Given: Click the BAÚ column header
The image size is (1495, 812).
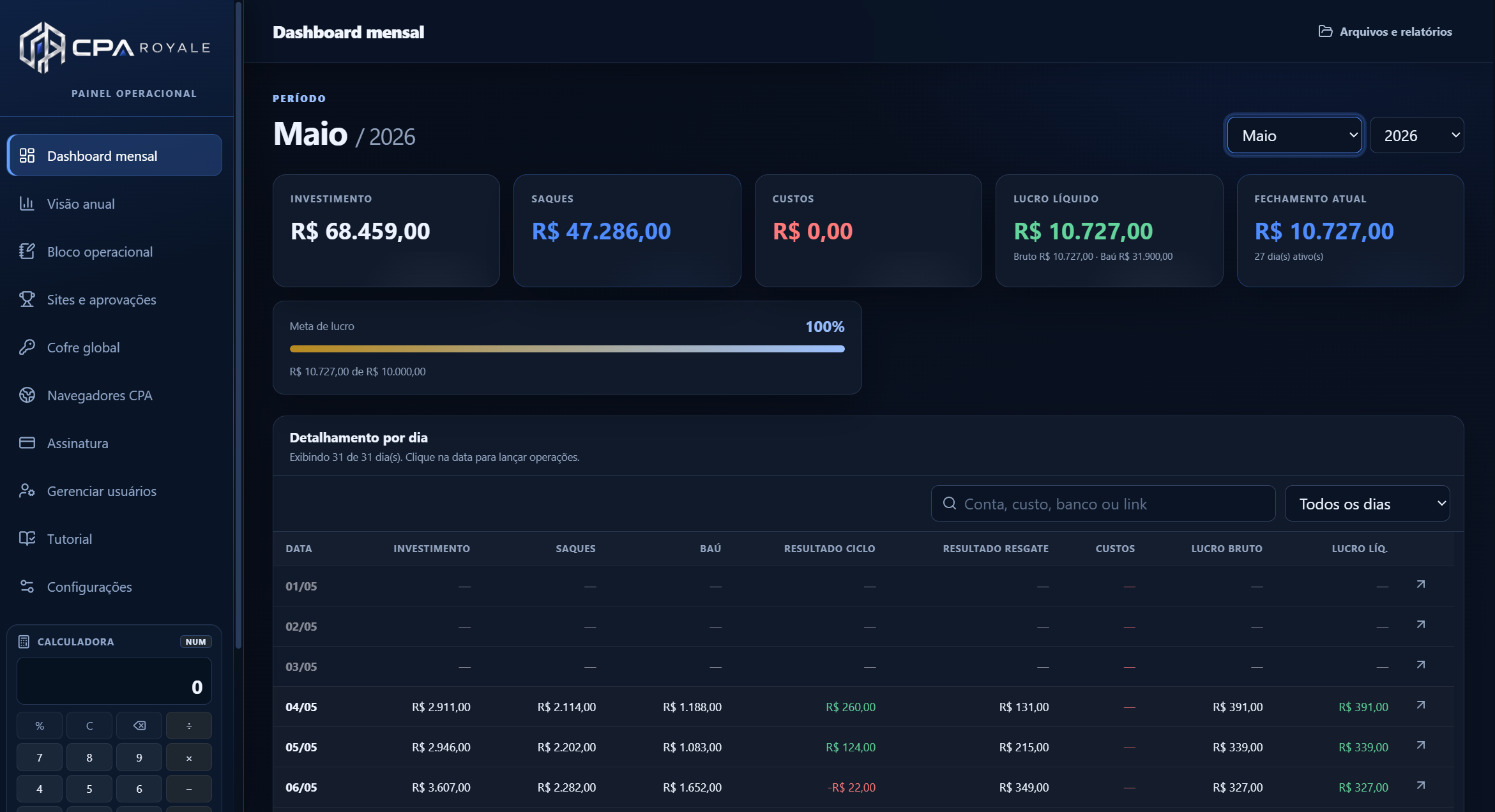Looking at the screenshot, I should point(711,548).
